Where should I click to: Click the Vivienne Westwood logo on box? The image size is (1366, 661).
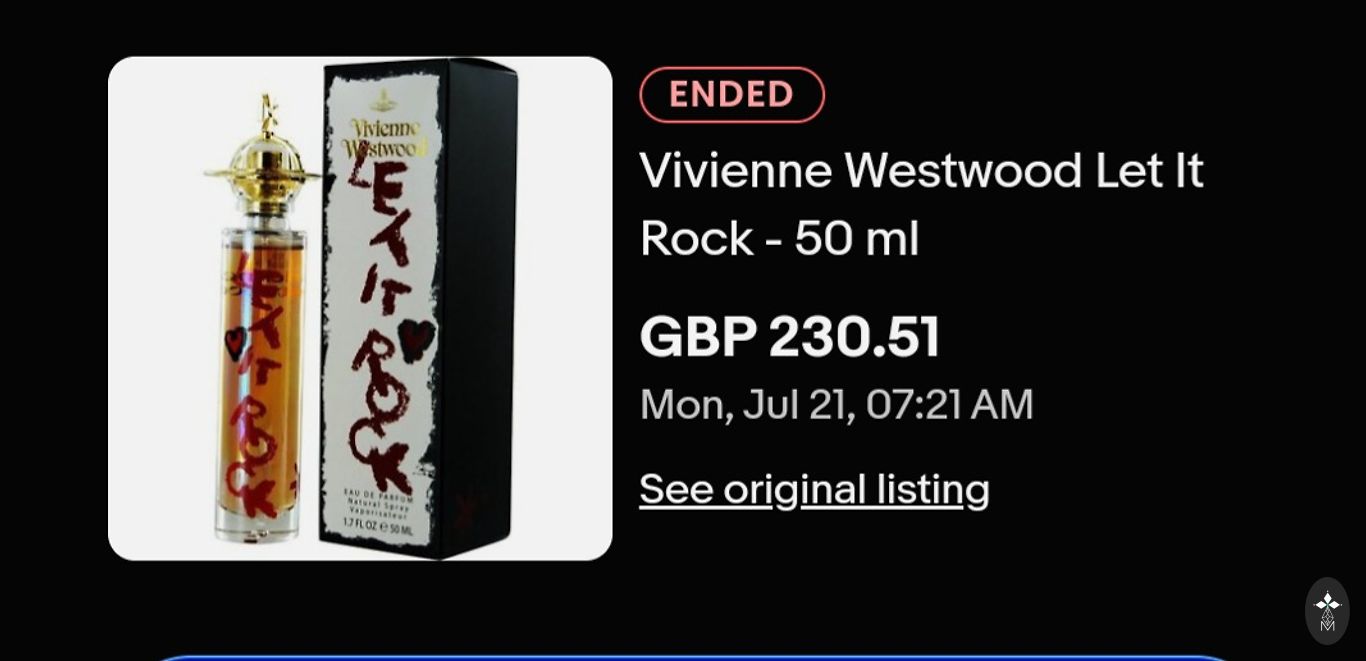pos(384,138)
